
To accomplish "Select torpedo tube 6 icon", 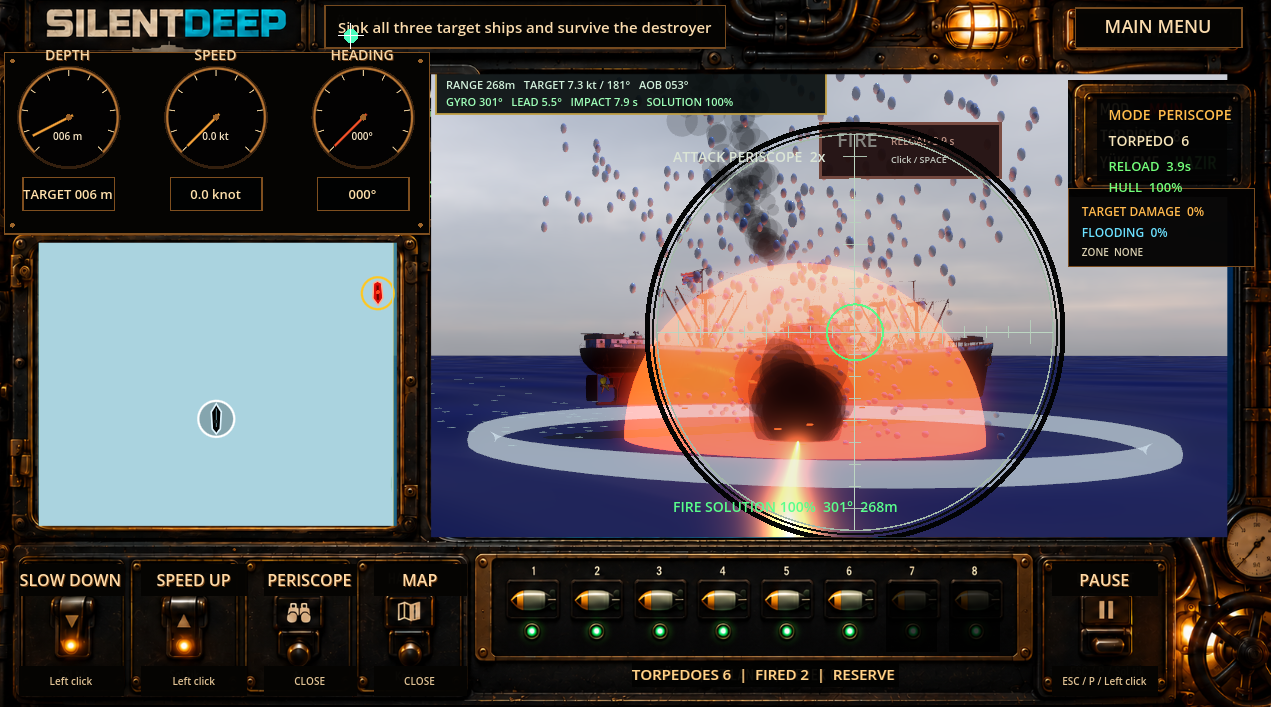I will [x=850, y=600].
